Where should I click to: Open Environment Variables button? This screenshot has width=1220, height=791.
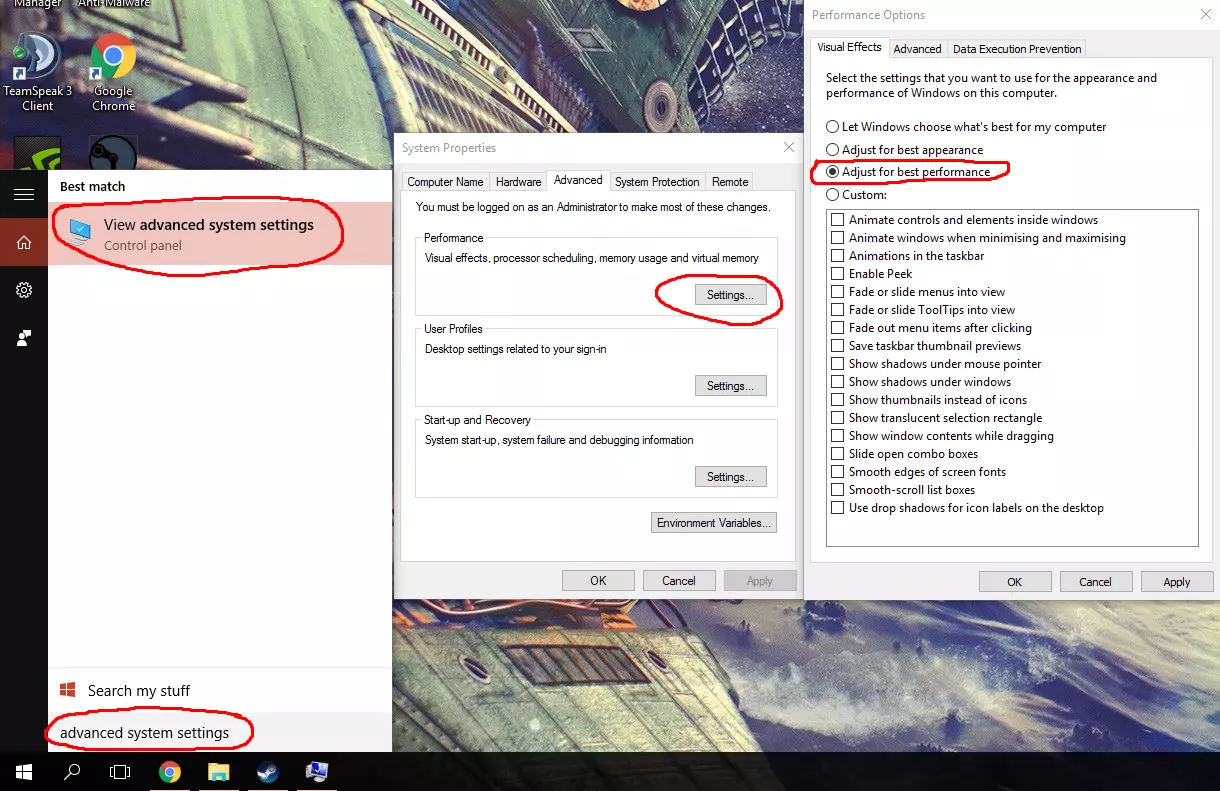tap(714, 523)
